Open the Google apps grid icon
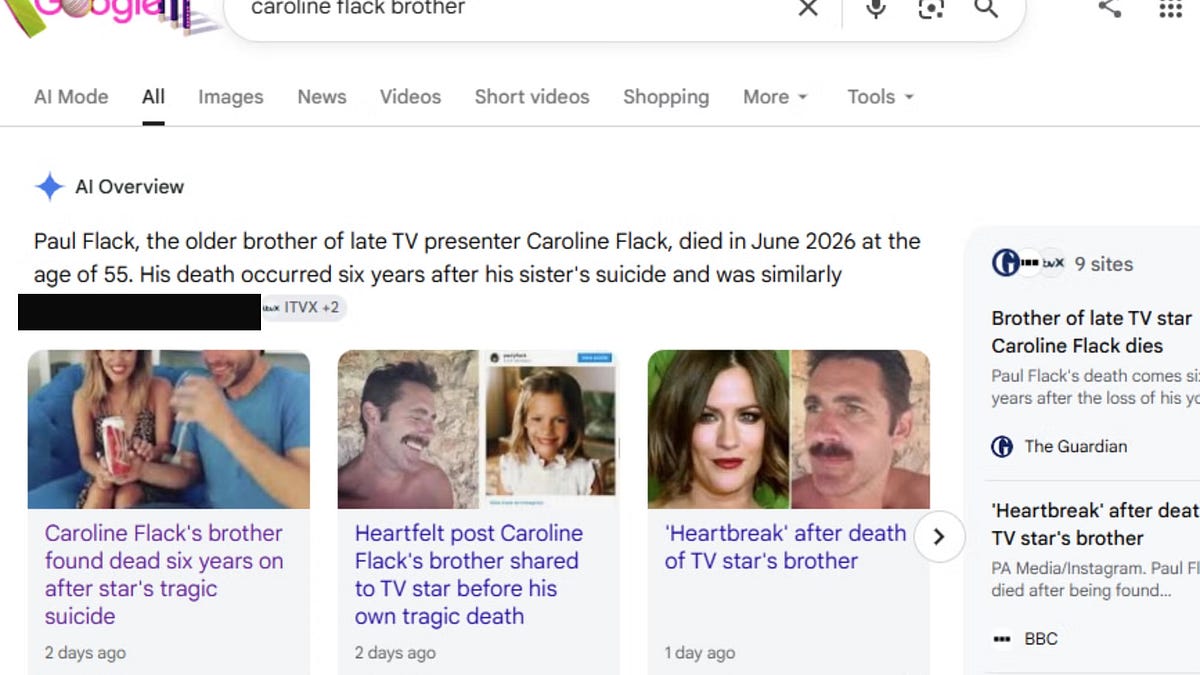The height and width of the screenshot is (675, 1200). click(1170, 8)
